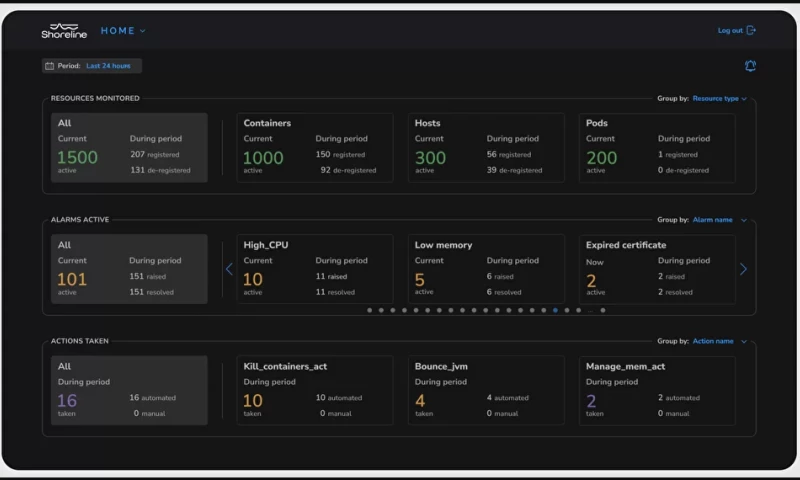Click the calendar icon beside Period

tap(49, 66)
